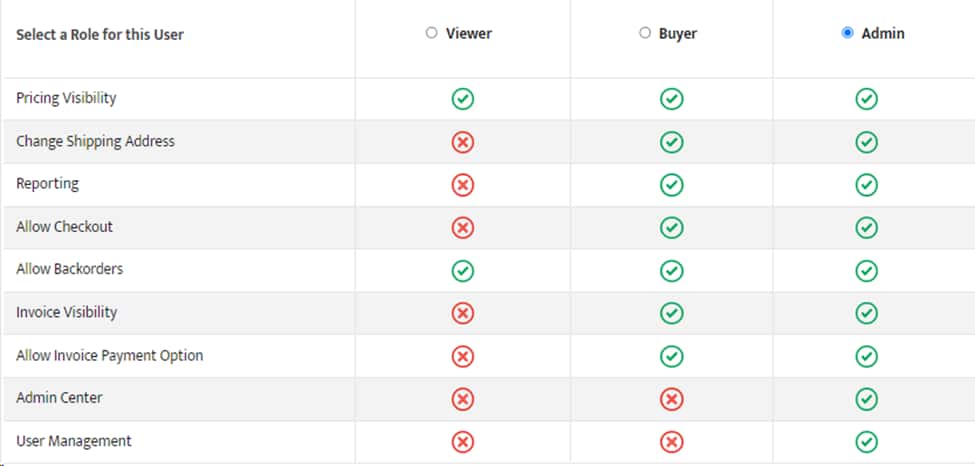This screenshot has height=466, width=975.
Task: Select the Viewer role radio button
Action: 432,33
